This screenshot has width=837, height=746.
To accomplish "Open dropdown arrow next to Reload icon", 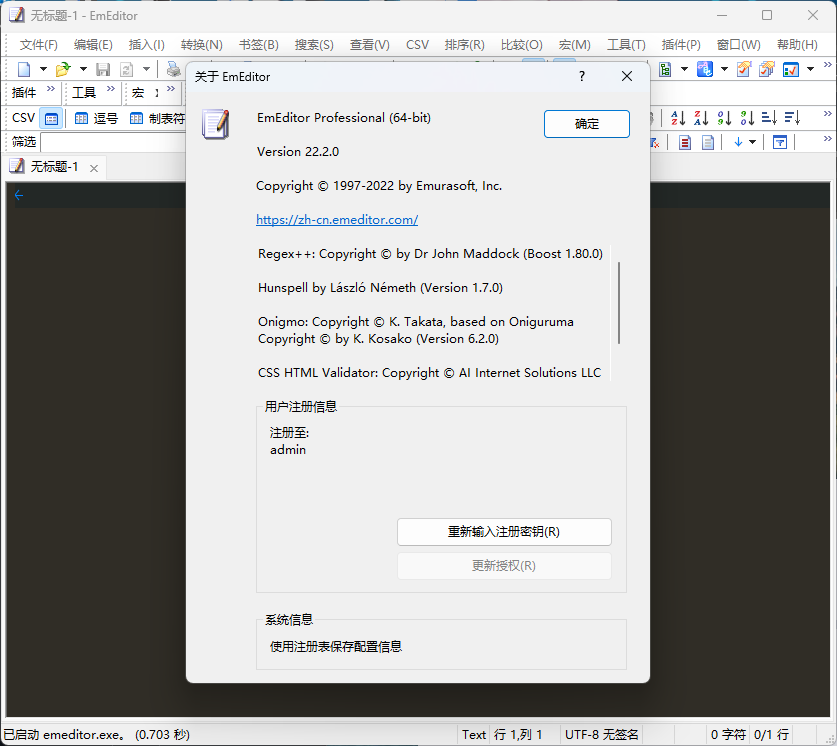I will click(x=146, y=69).
